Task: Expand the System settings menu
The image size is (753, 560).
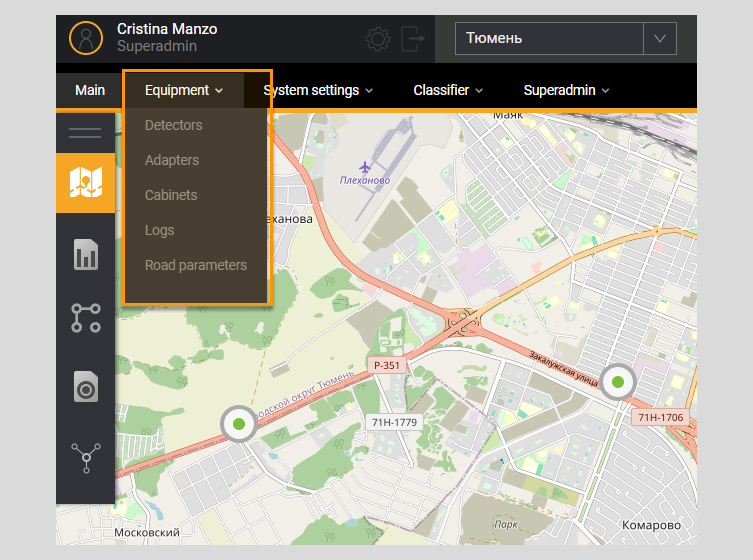Action: 318,90
